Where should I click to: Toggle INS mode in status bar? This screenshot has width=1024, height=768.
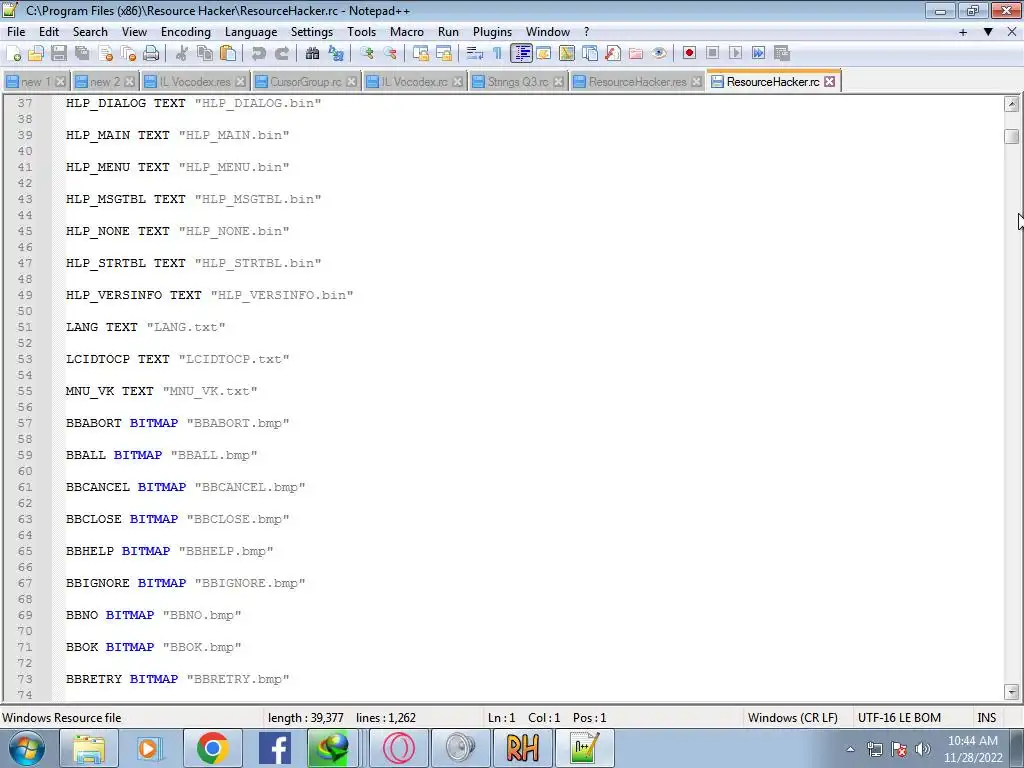986,718
